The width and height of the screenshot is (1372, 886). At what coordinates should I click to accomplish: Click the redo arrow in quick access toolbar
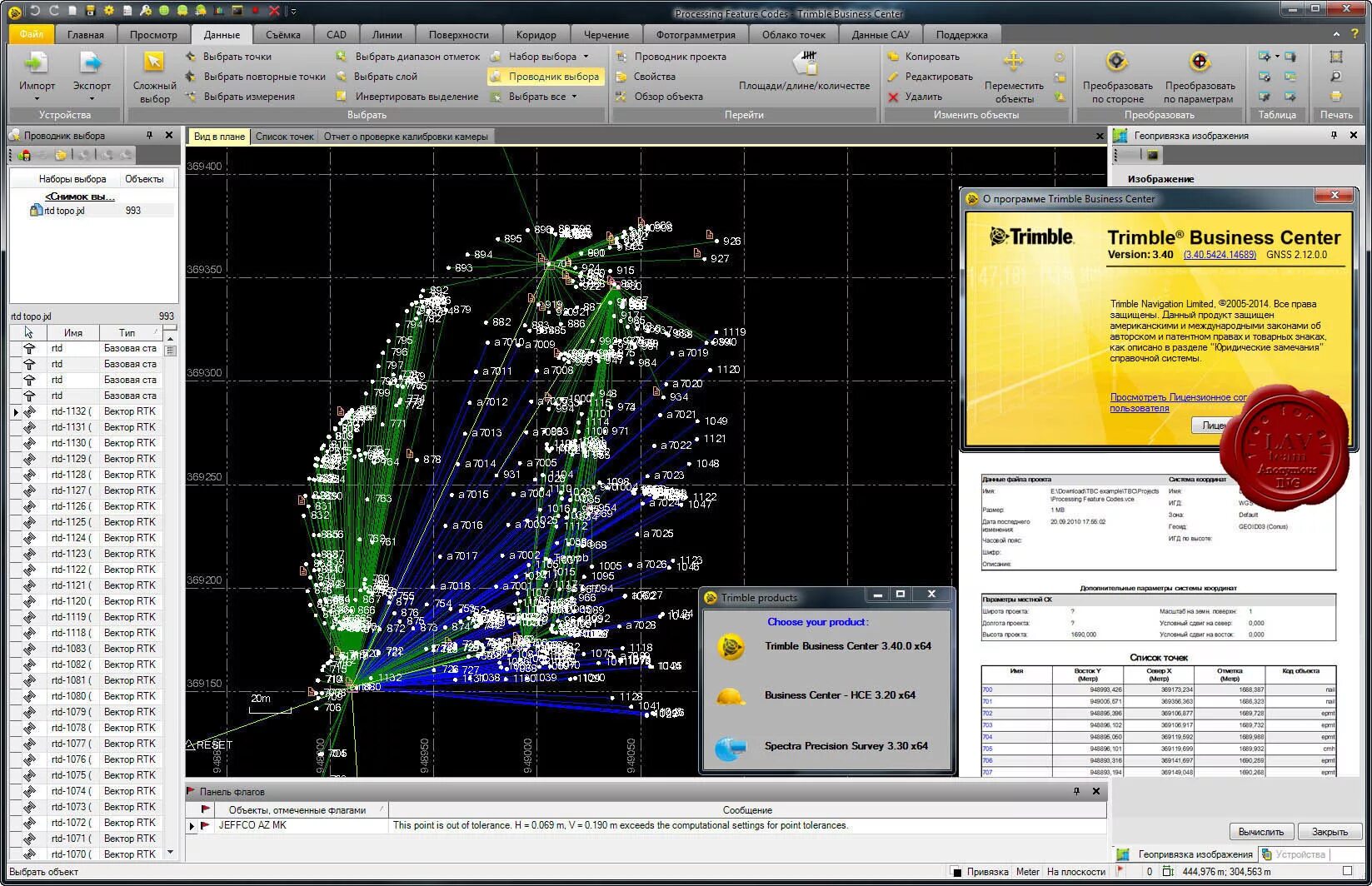54,11
